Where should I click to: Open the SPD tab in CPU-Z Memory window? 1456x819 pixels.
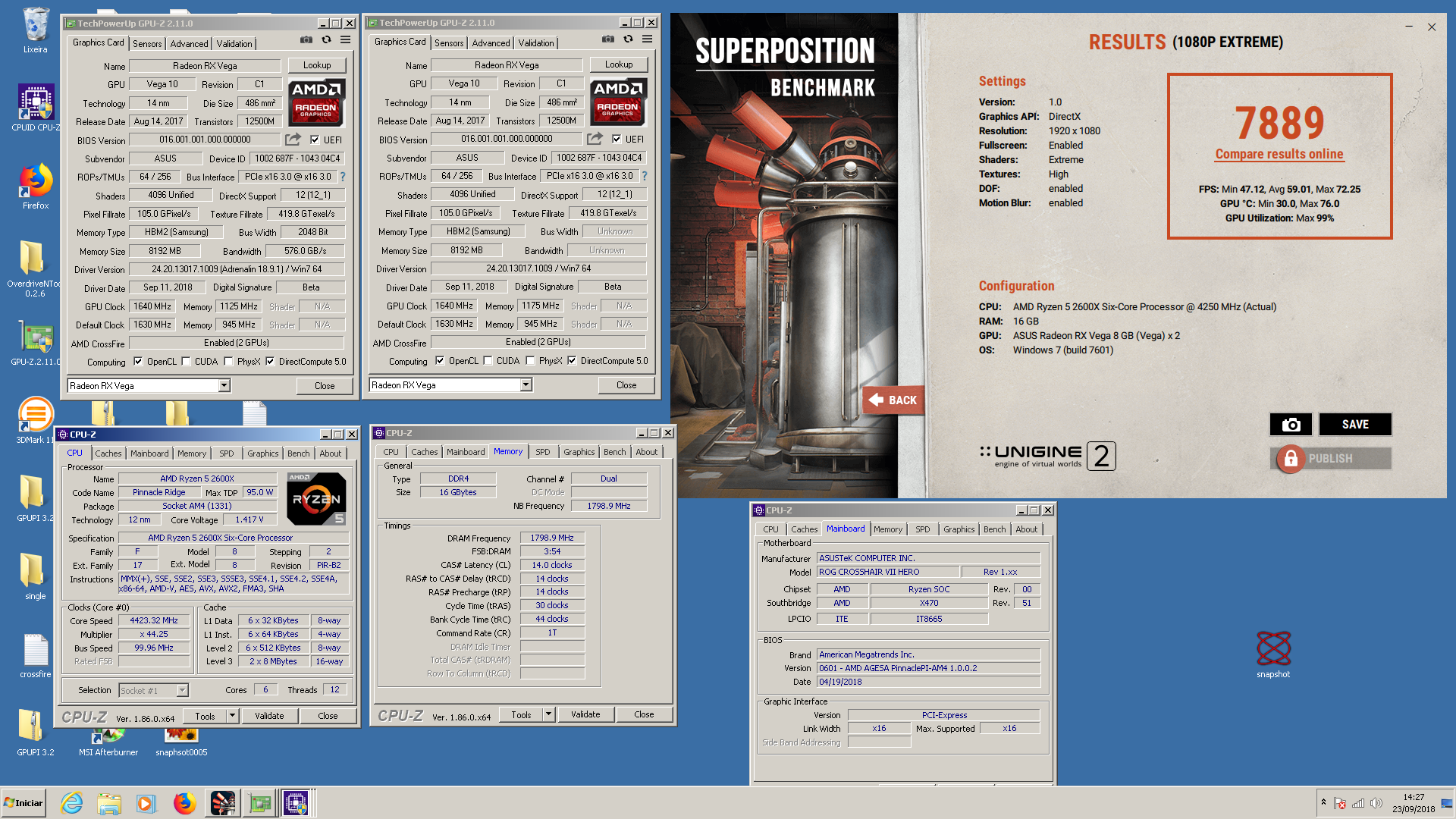point(542,452)
